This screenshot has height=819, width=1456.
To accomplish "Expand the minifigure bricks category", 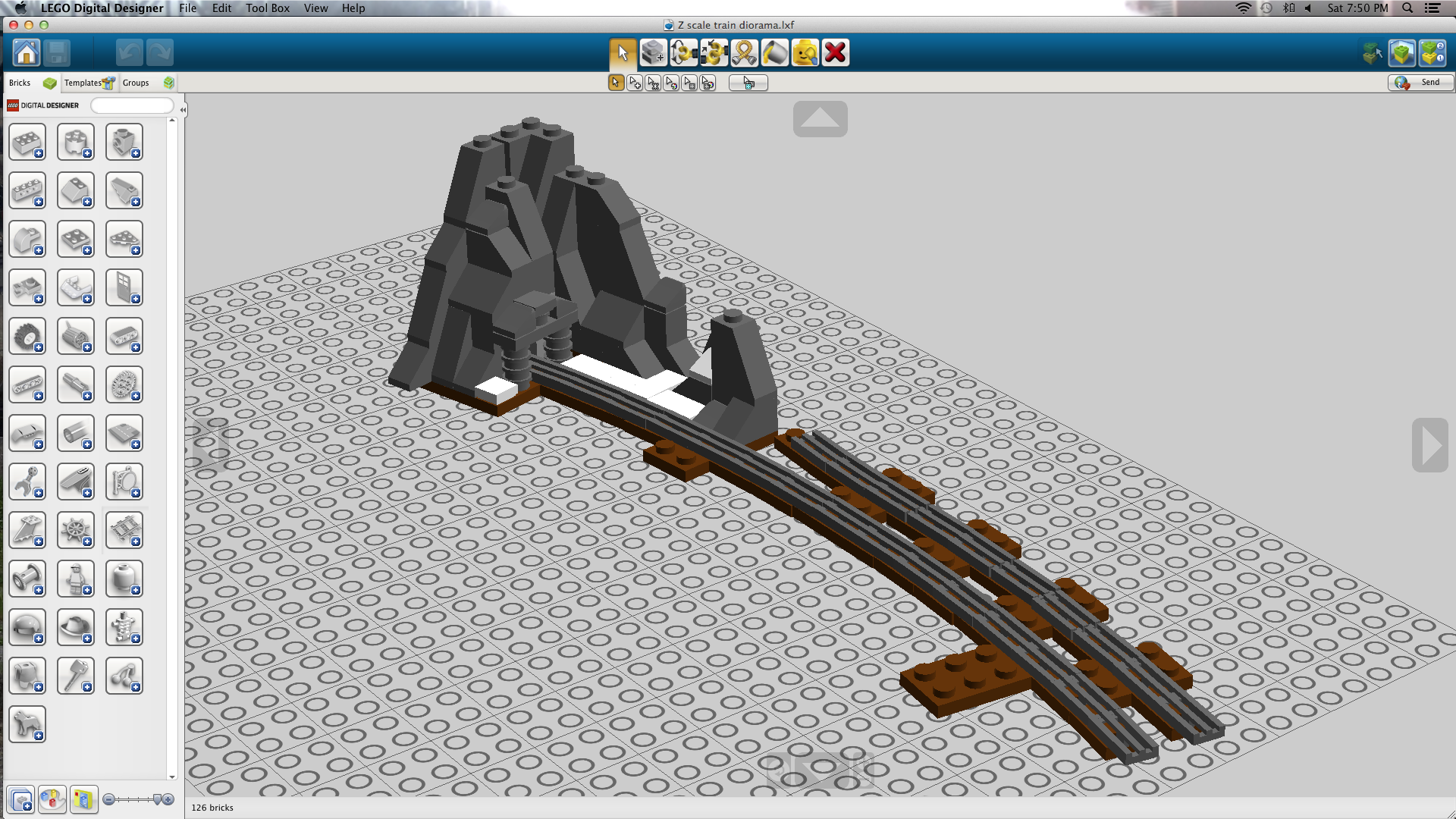I will tap(76, 579).
